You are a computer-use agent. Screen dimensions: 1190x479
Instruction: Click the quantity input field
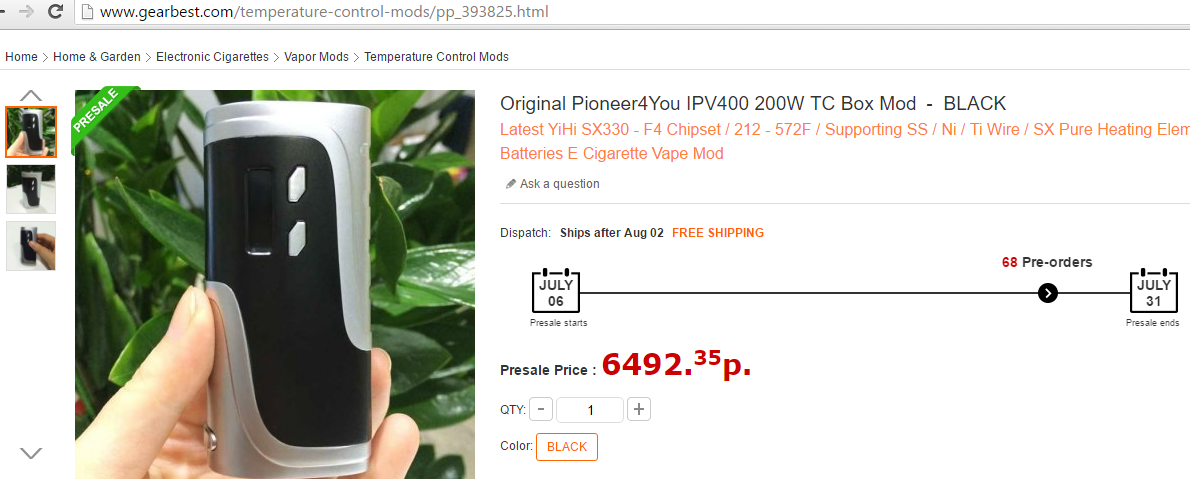(x=590, y=410)
